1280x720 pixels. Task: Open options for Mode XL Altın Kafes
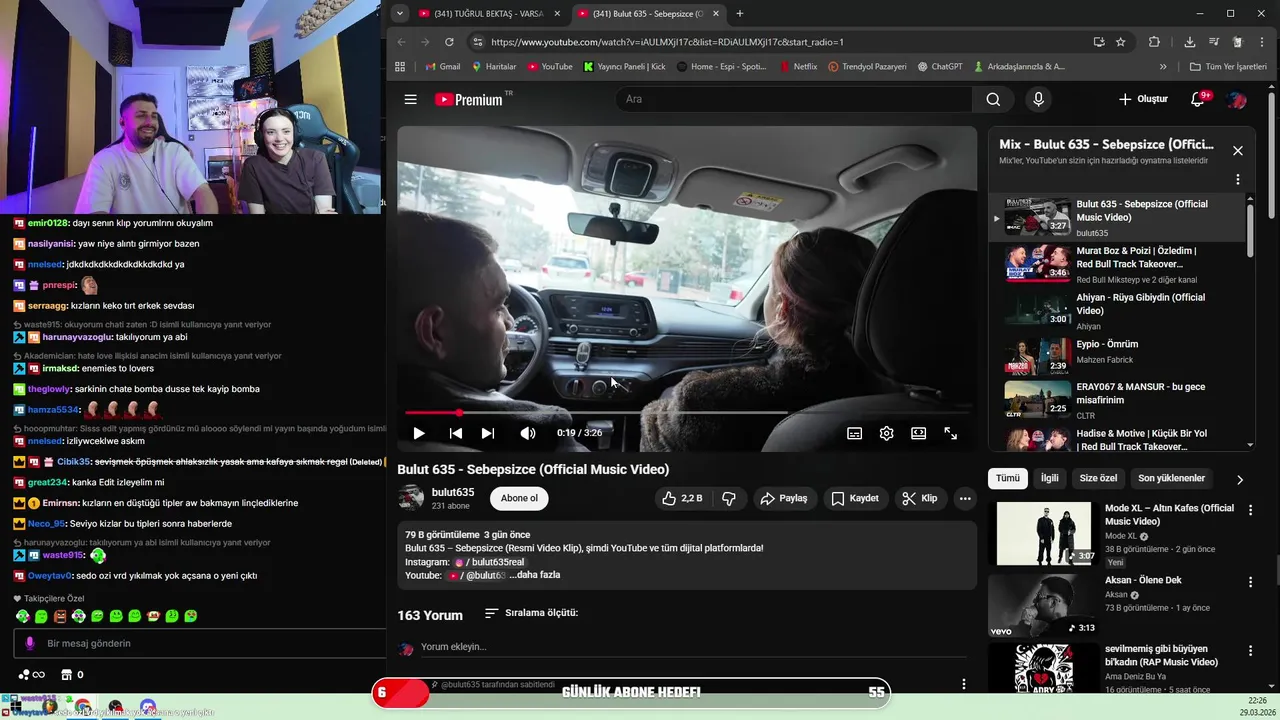coord(1250,510)
